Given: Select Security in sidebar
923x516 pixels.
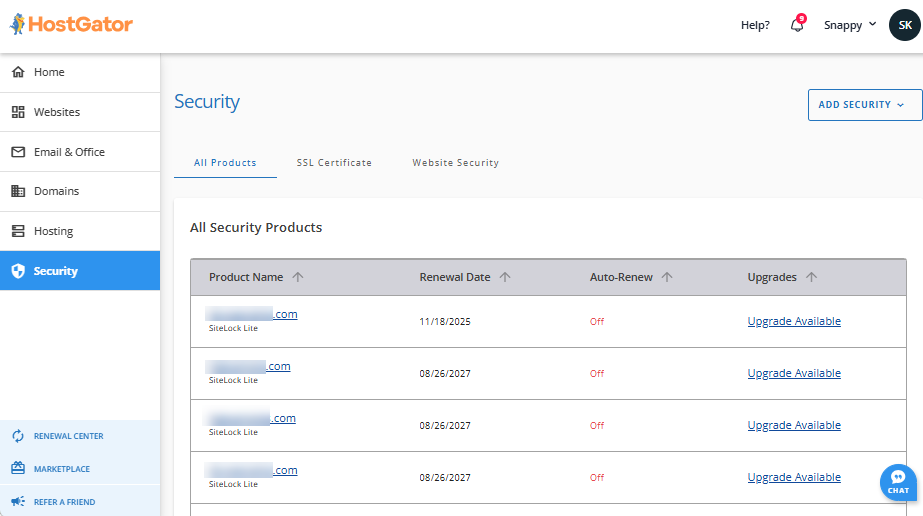Looking at the screenshot, I should [x=80, y=271].
